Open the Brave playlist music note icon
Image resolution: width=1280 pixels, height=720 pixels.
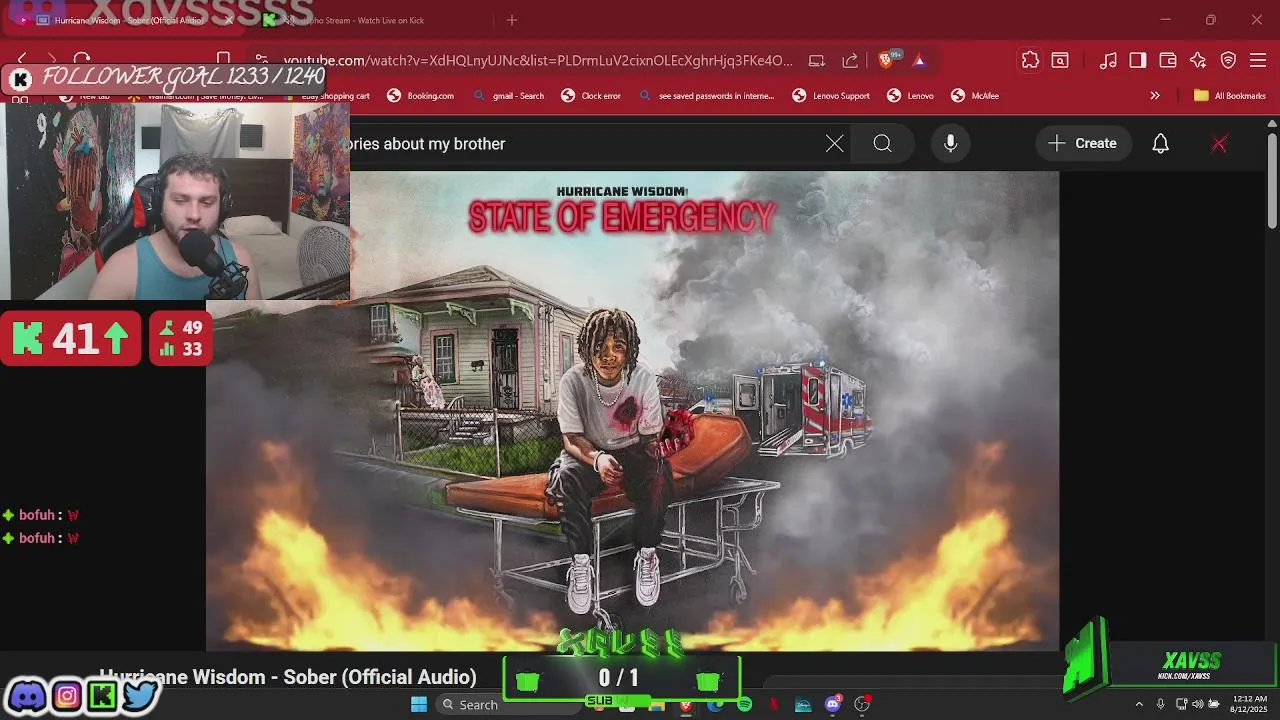1108,60
